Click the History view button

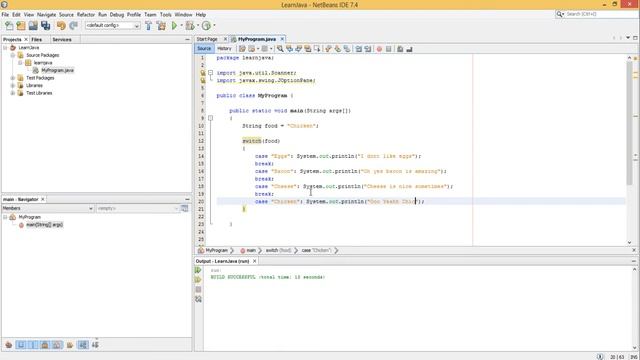[x=224, y=49]
